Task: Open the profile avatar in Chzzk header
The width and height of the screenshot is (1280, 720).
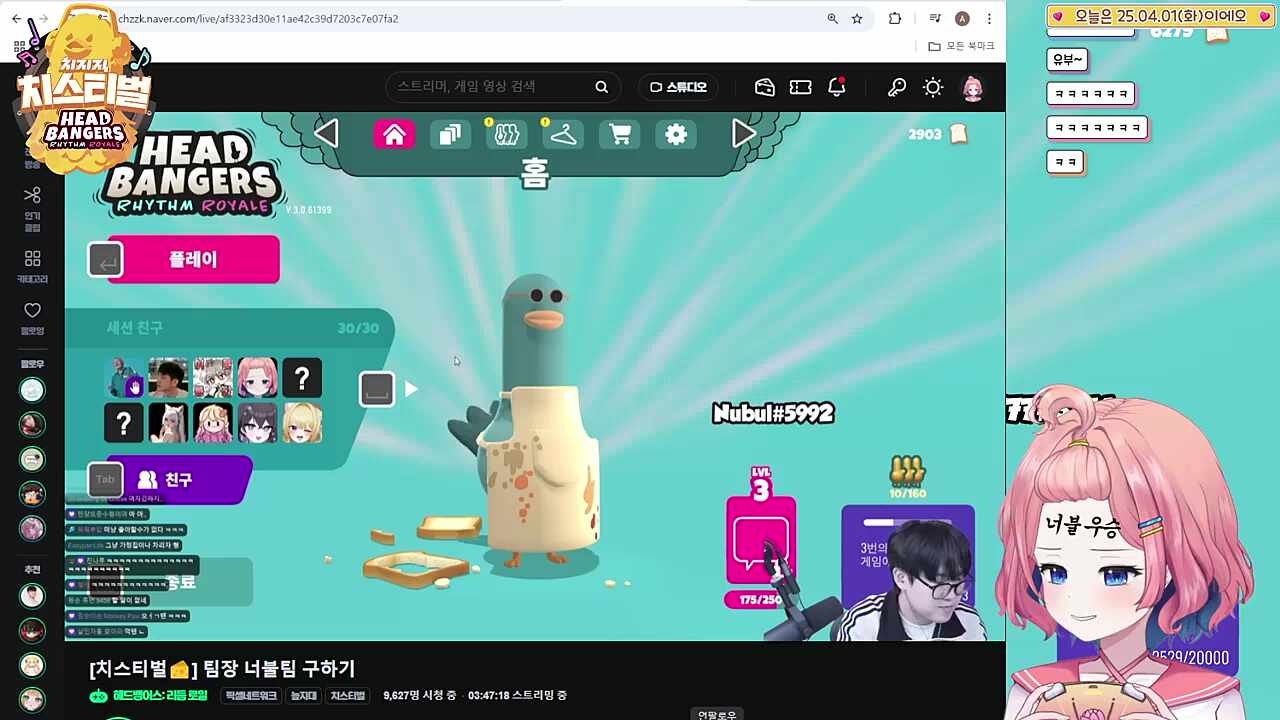Action: 973,88
